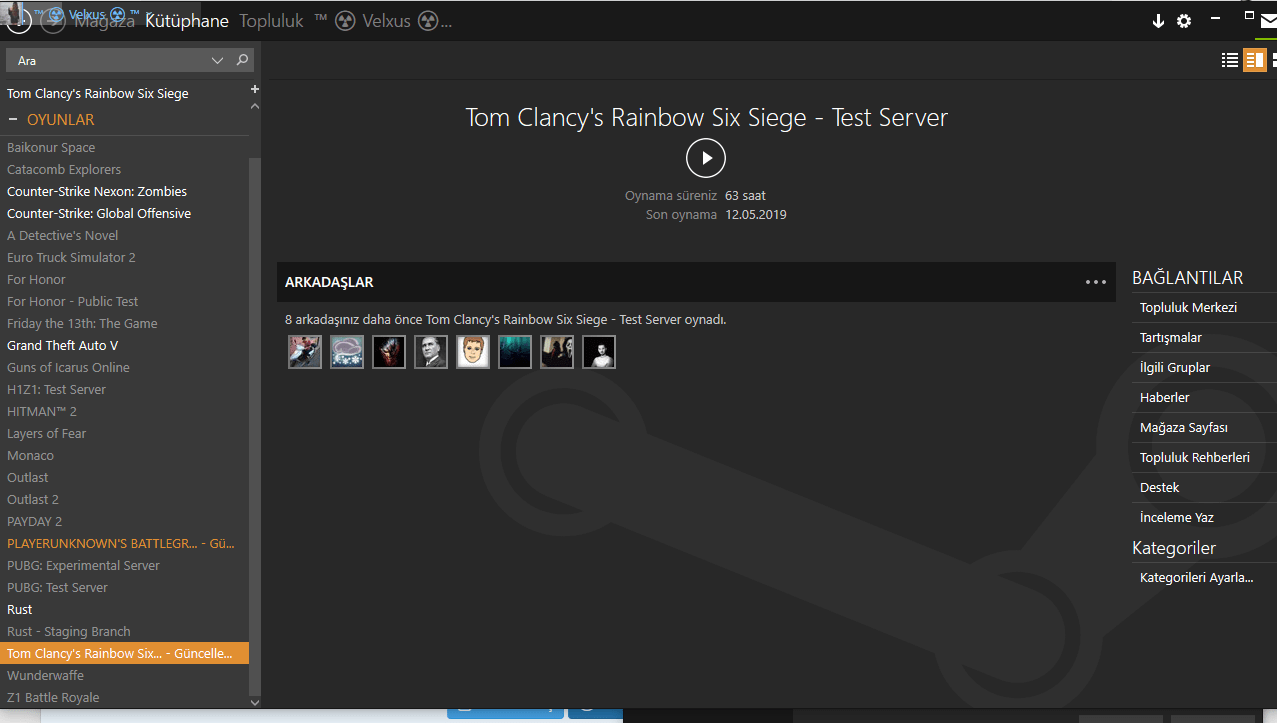The image size is (1277, 723).
Task: Collapse the OYUNLAR games section
Action: [x=14, y=120]
